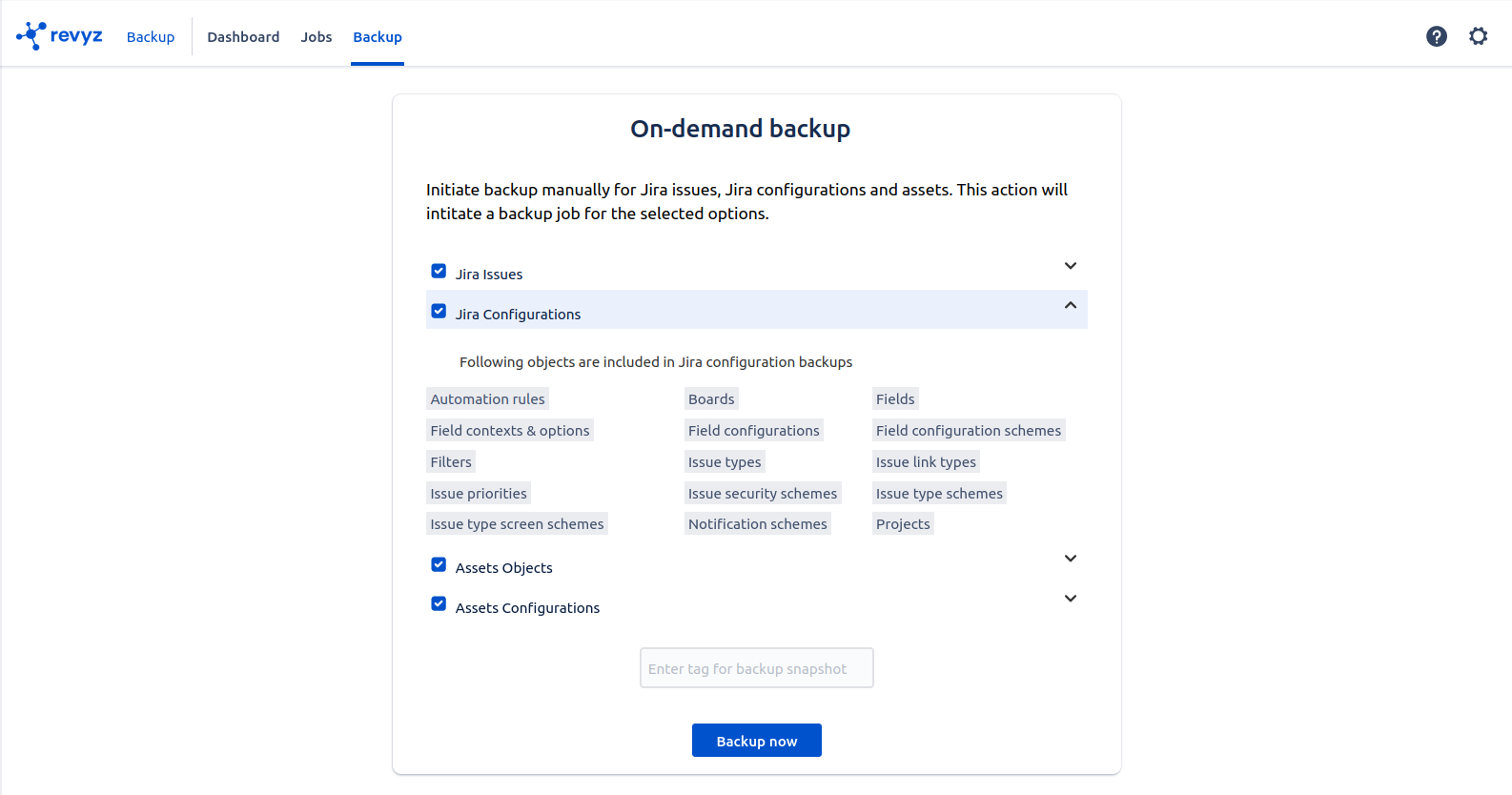Uncheck the Jira Issues checkbox
Image resolution: width=1512 pixels, height=795 pixels.
pos(439,272)
